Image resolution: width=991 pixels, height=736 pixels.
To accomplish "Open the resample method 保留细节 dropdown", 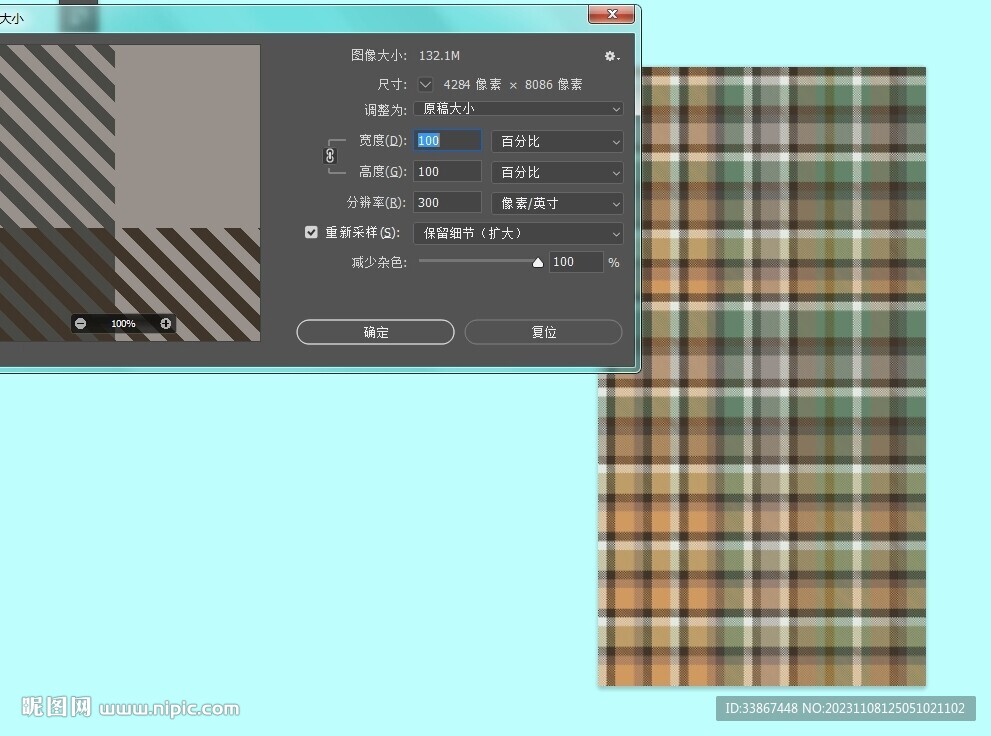I will (x=518, y=233).
